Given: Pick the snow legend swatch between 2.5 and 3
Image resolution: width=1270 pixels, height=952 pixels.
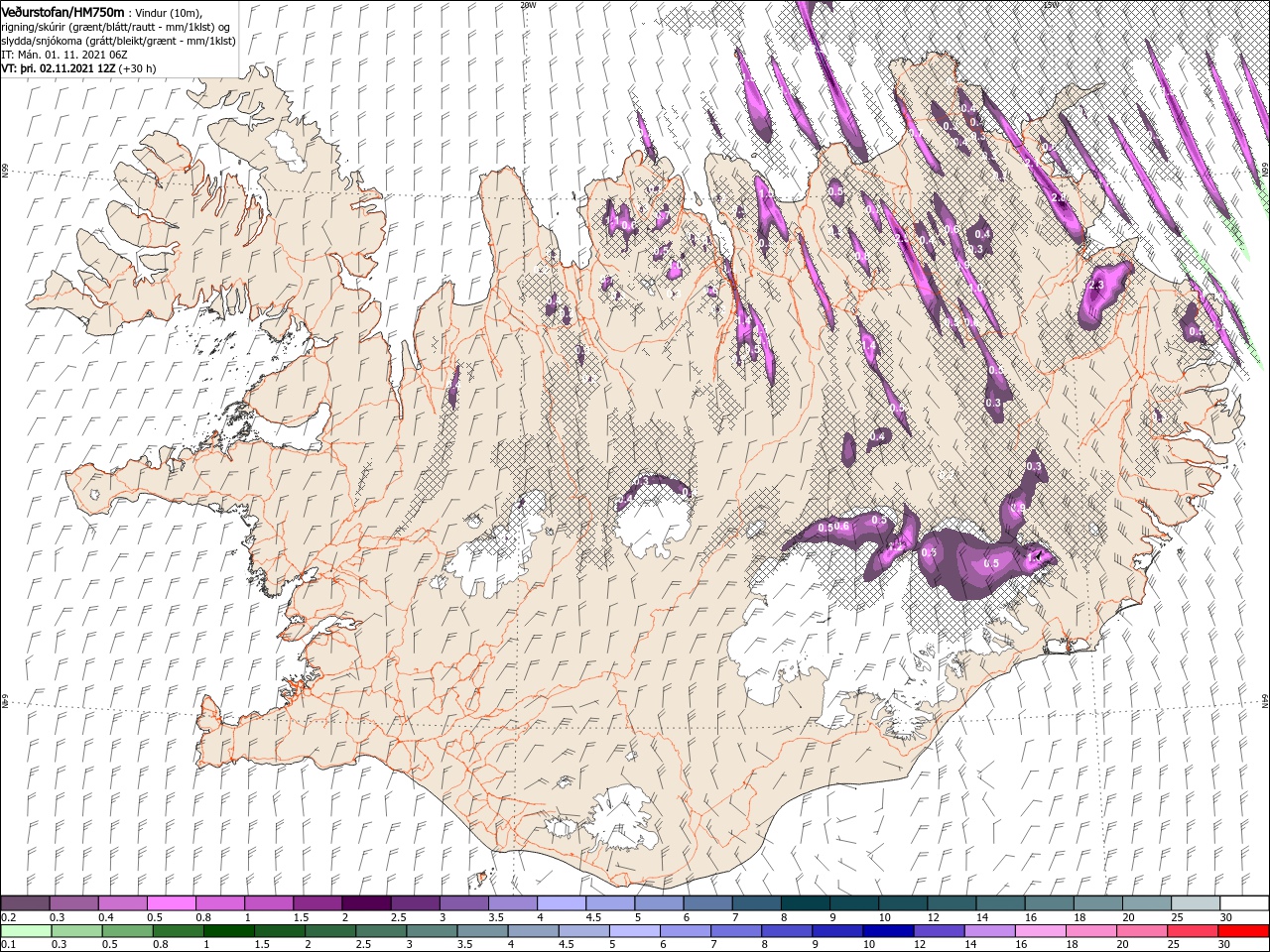Looking at the screenshot, I should pos(415,902).
